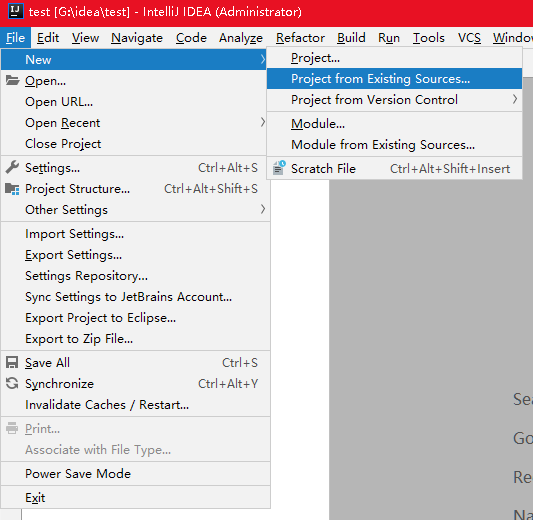Viewport: 533px width, 520px height.
Task: Click the floppy disk Save All icon
Action: point(12,363)
